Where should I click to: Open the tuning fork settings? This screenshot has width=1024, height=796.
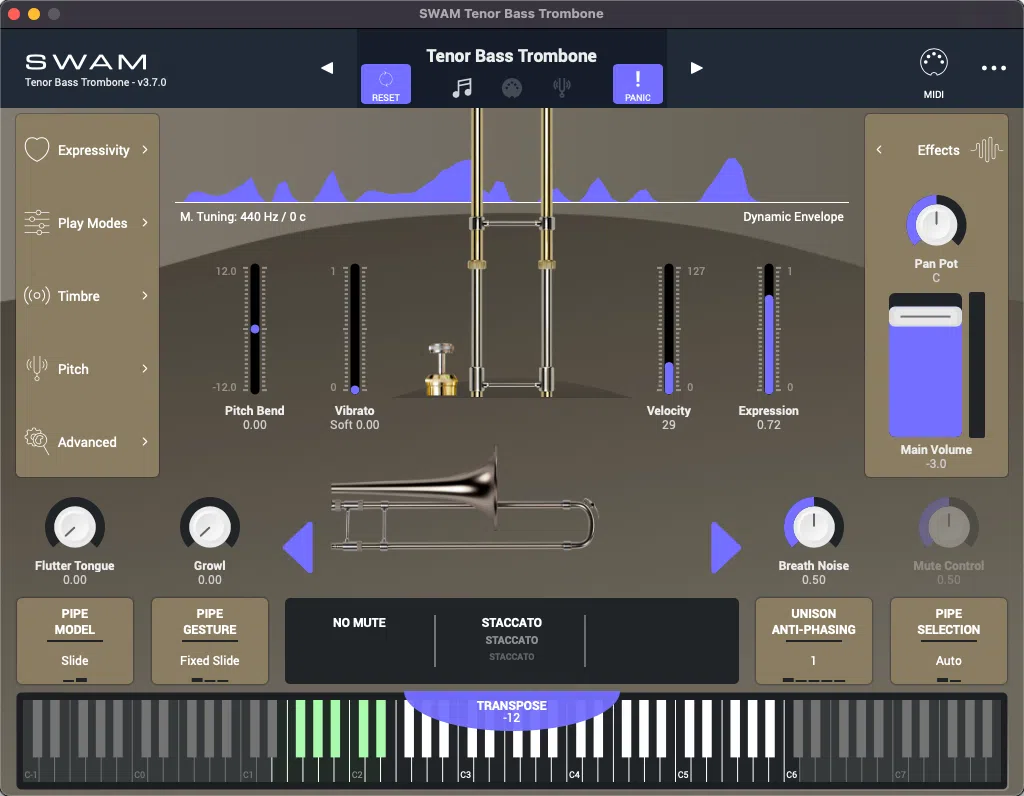[x=561, y=88]
